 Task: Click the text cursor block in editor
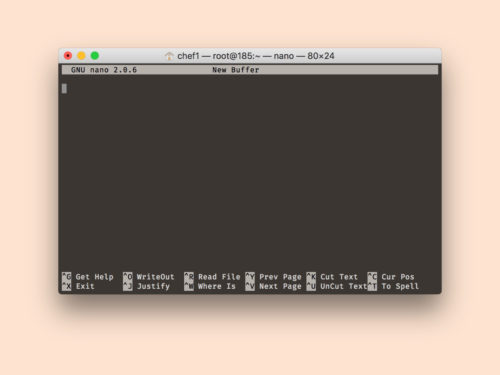(x=64, y=88)
